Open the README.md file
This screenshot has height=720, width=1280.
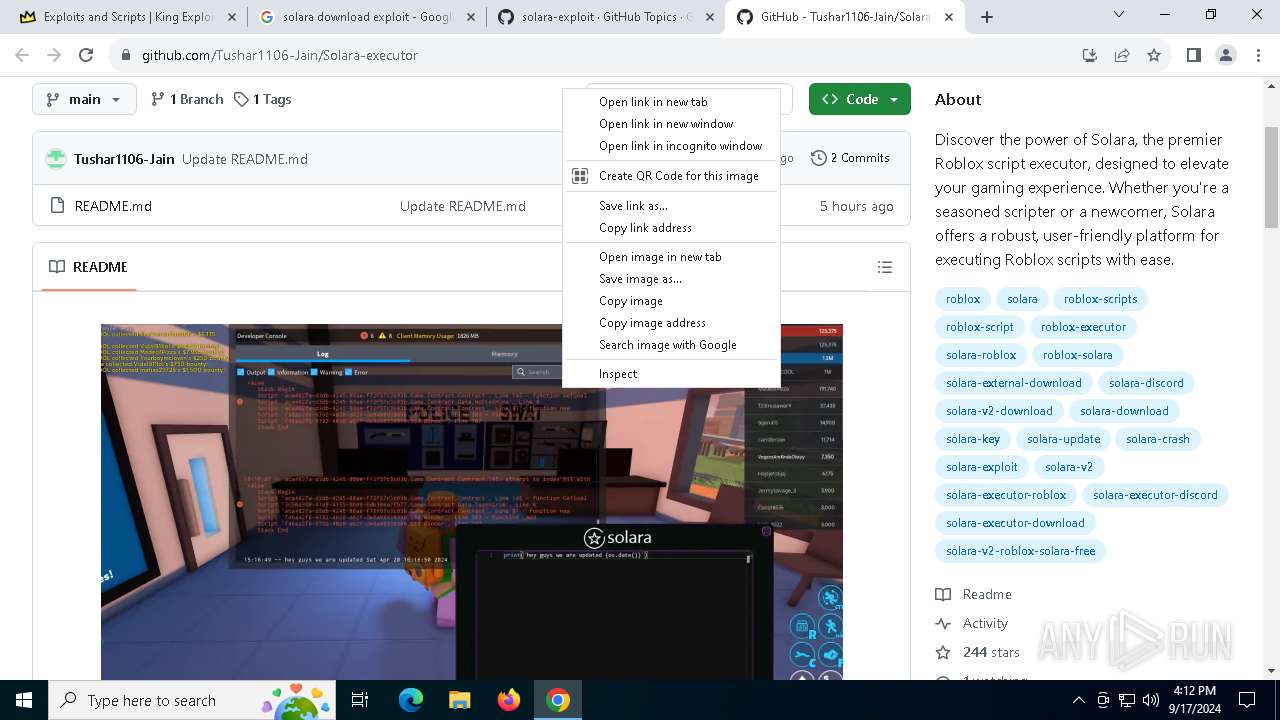pos(113,206)
